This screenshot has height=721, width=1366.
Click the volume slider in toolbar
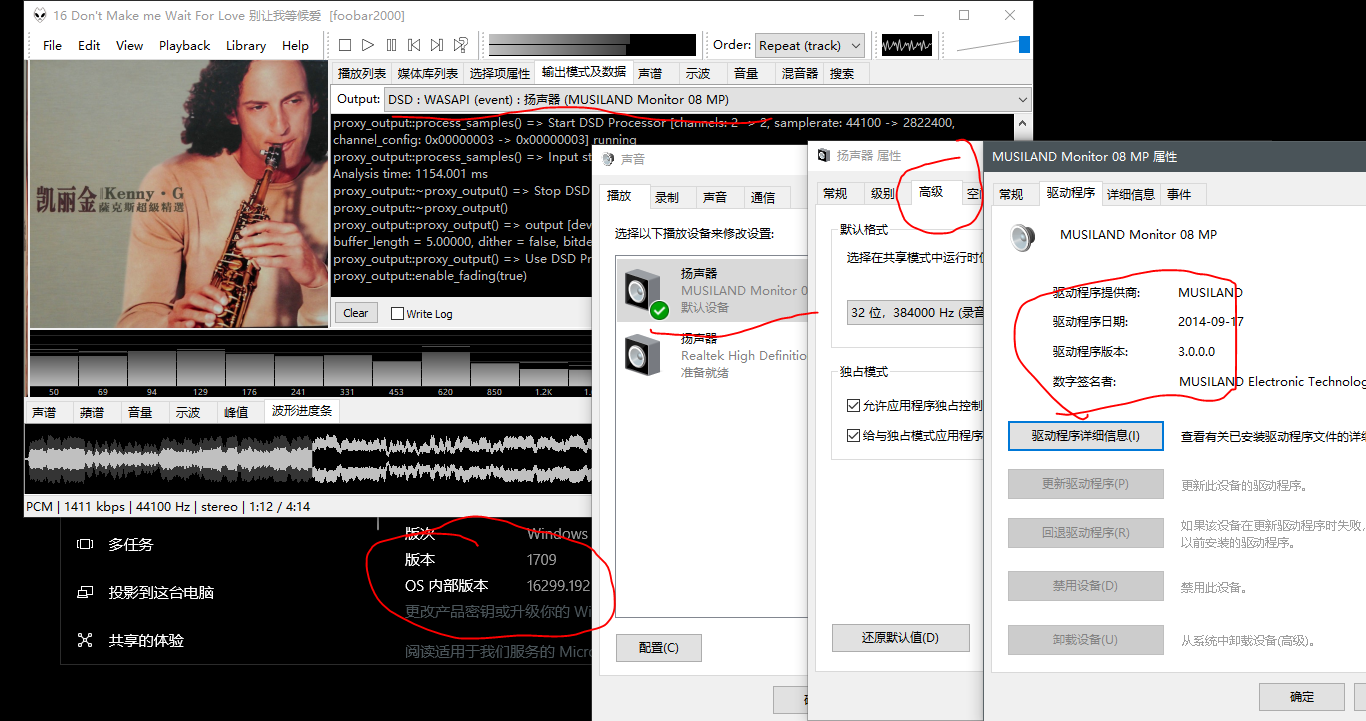(992, 45)
